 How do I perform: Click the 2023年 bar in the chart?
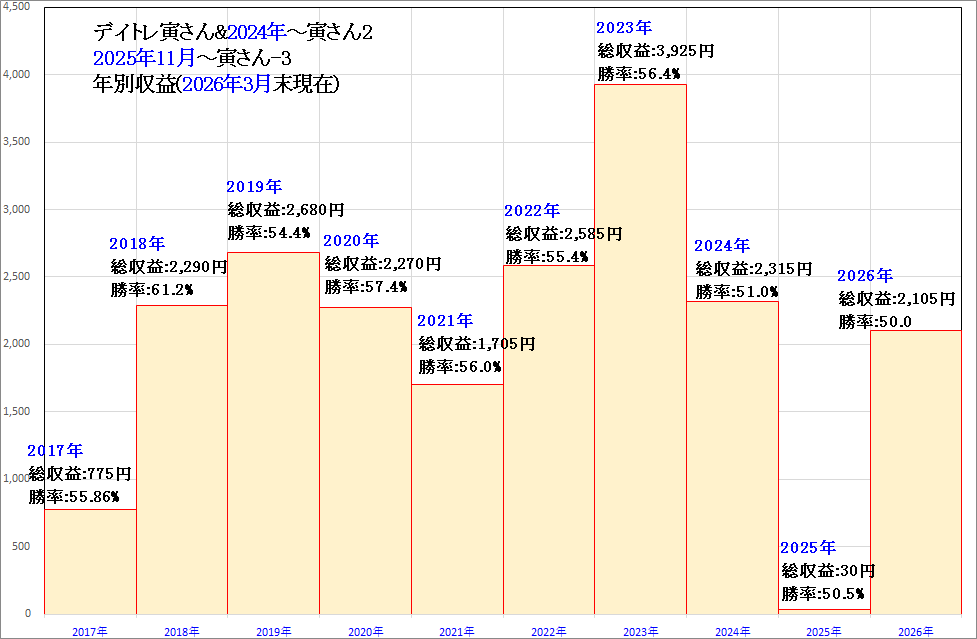coord(640,350)
